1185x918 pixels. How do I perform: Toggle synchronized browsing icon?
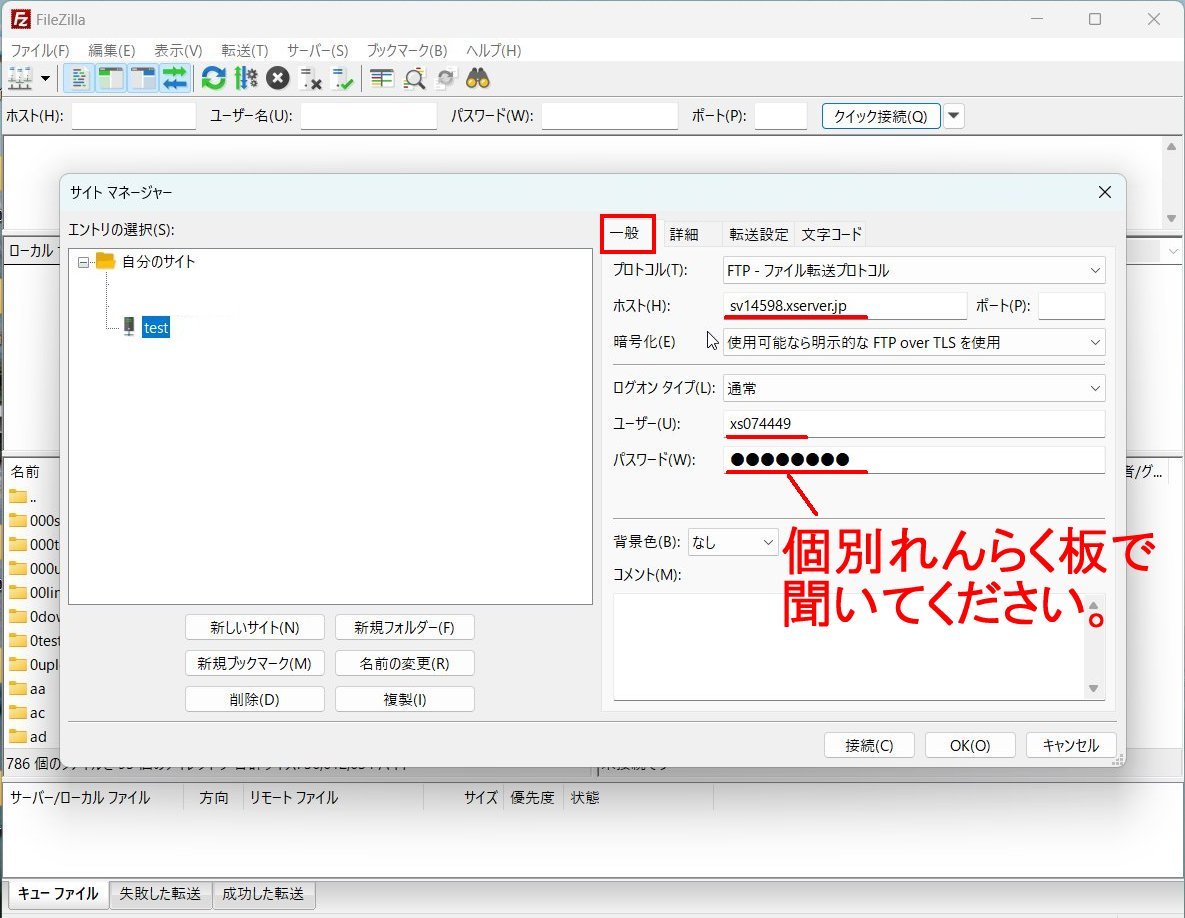(x=446, y=79)
